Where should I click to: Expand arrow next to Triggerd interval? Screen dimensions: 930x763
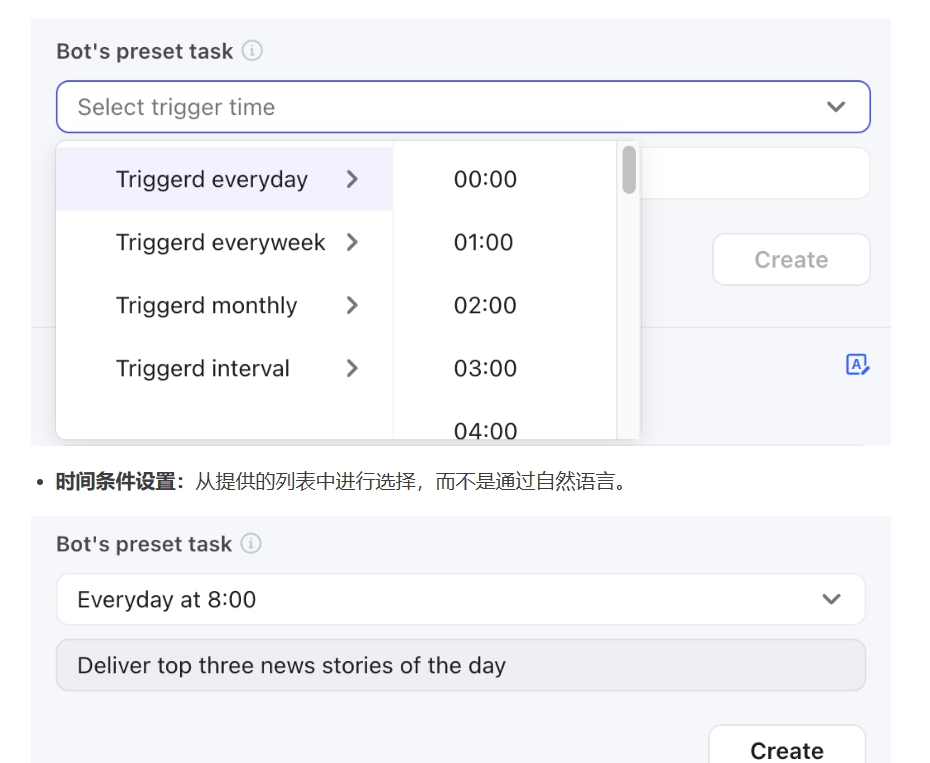tap(352, 369)
